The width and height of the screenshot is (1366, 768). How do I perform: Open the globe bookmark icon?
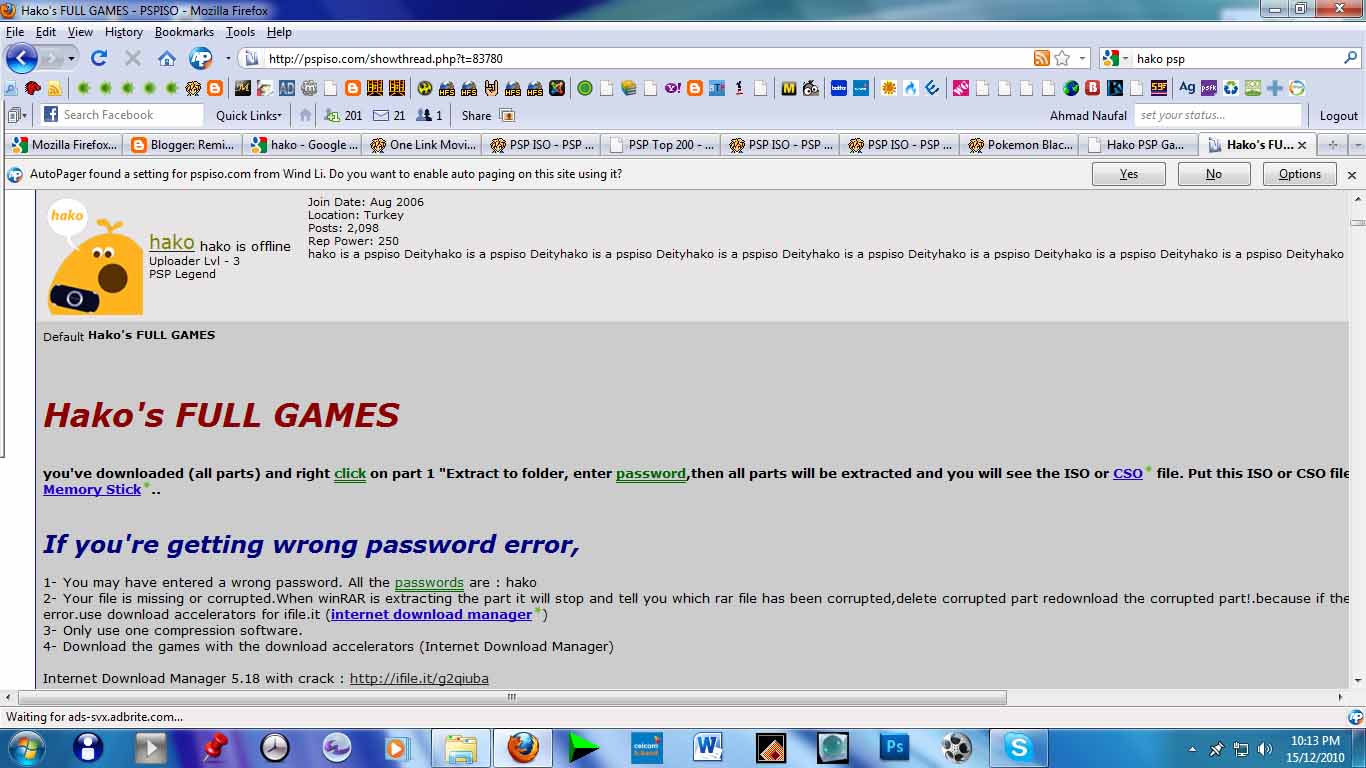coord(1071,88)
